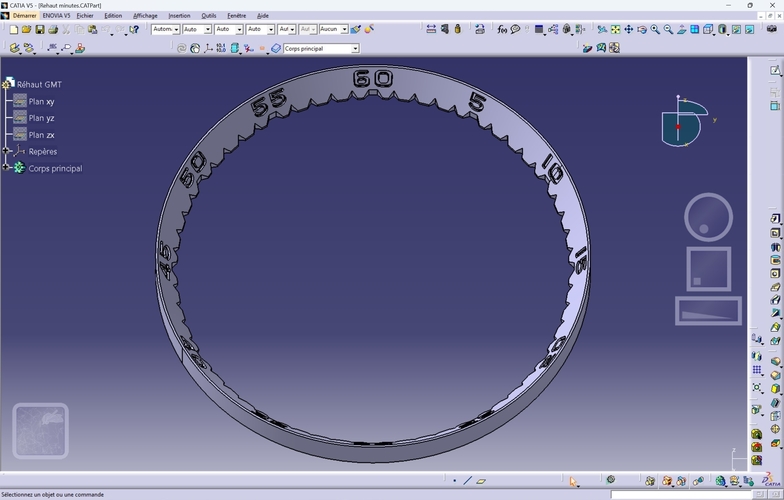This screenshot has height=500, width=784.
Task: Expand the Corps principal tree node
Action: pyautogui.click(x=6, y=168)
